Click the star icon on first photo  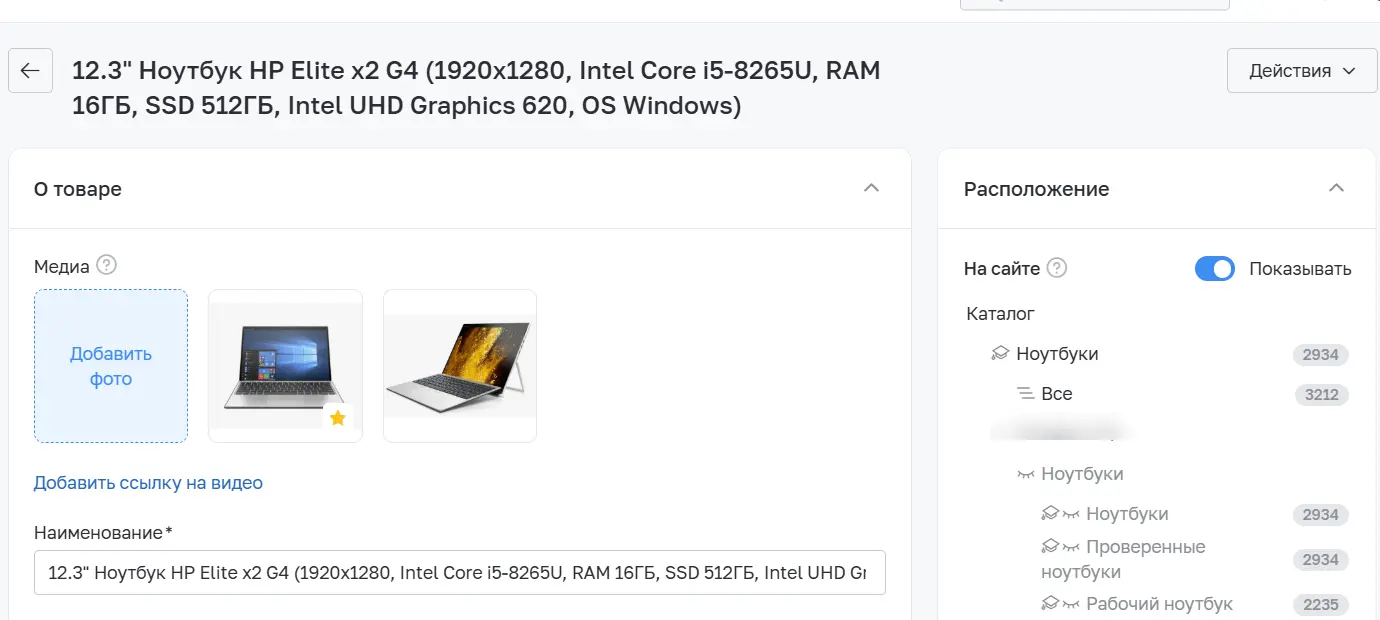point(338,418)
